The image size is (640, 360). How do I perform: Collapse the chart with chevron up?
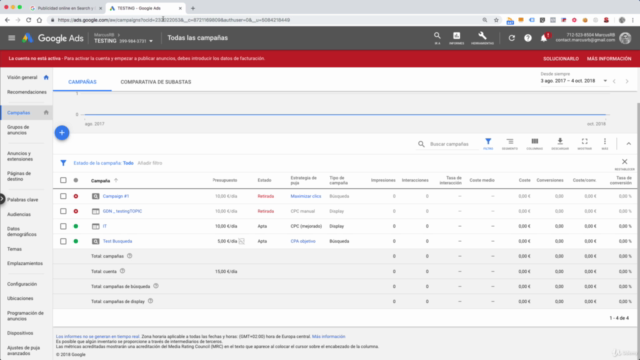click(x=629, y=144)
